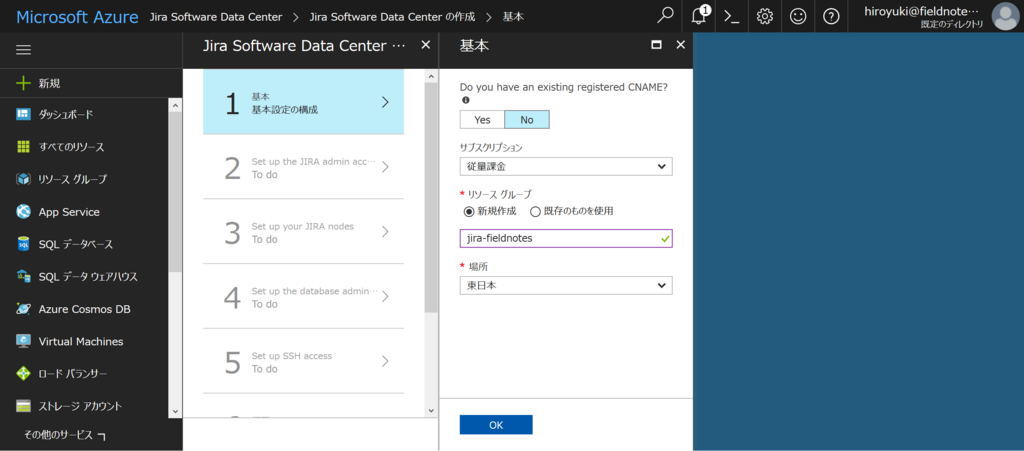Click the OK button

(x=496, y=425)
